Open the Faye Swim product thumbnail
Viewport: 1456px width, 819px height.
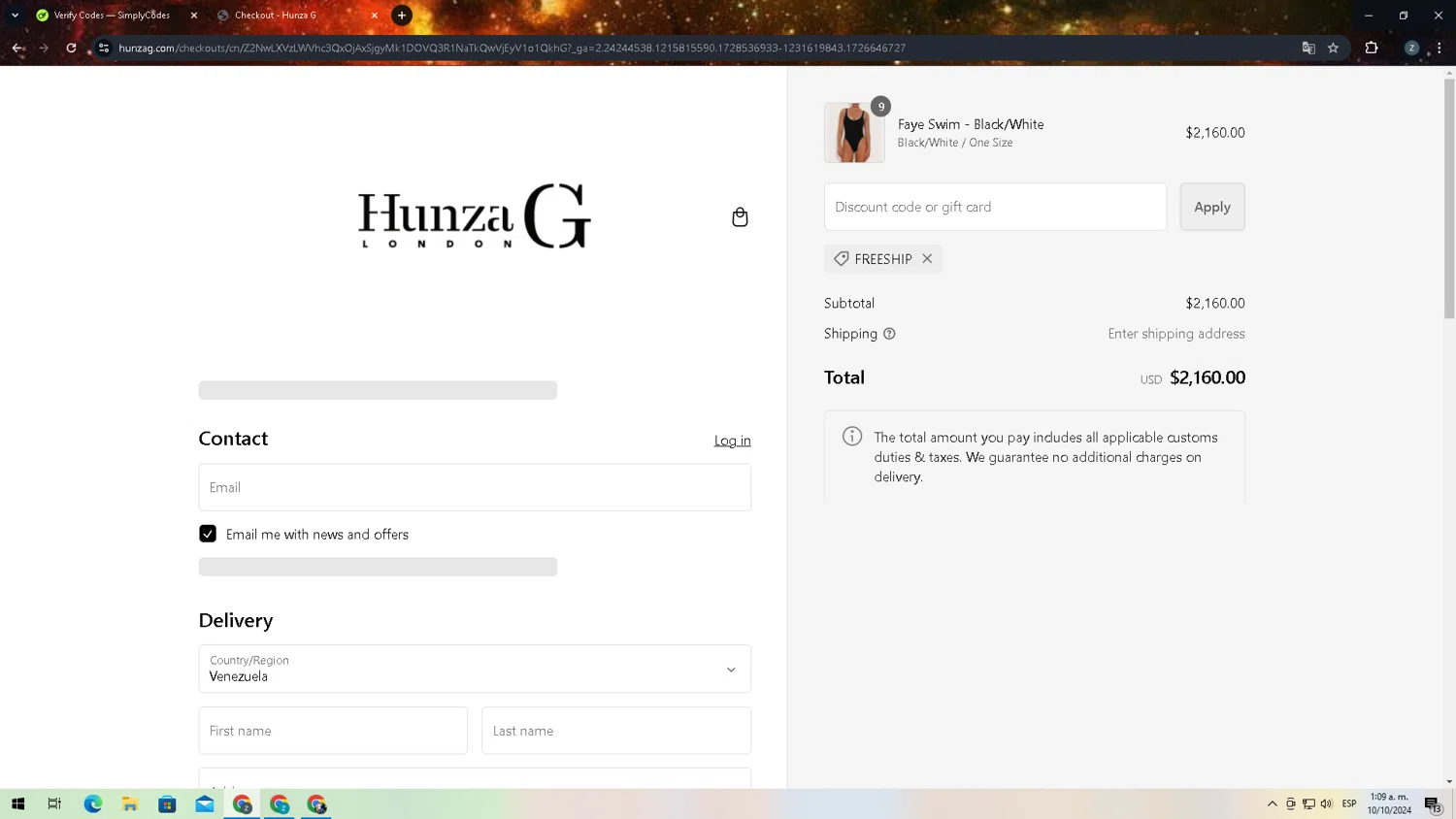tap(854, 133)
